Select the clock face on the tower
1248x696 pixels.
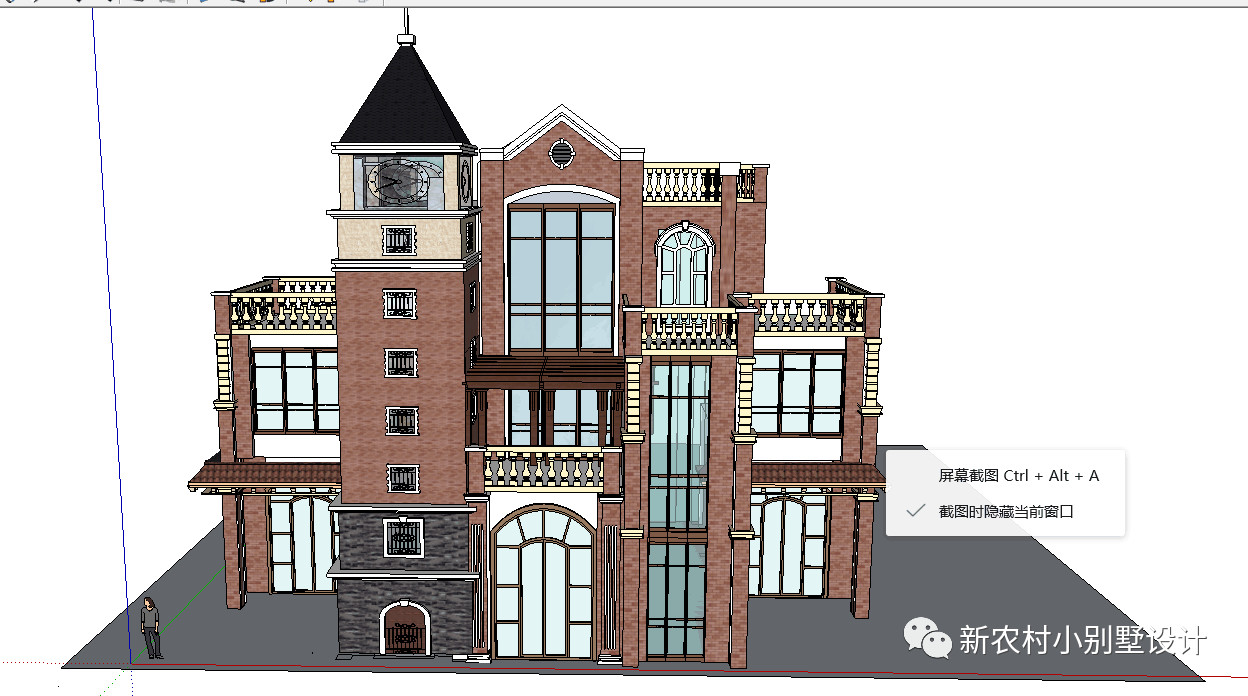(x=397, y=182)
